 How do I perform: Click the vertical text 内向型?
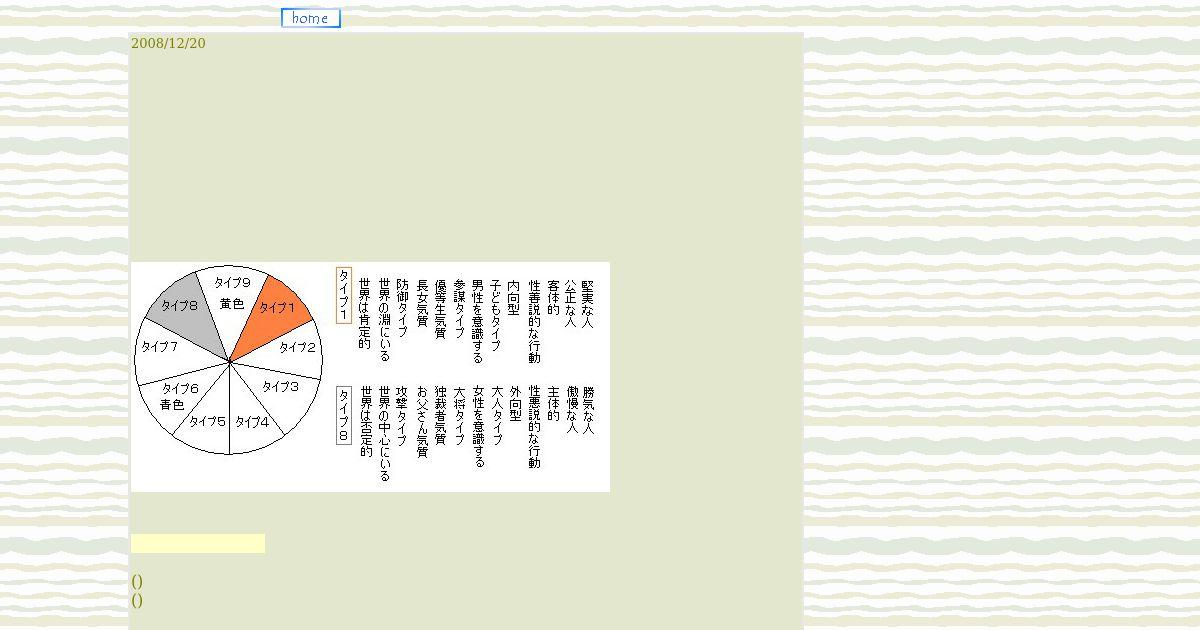click(x=514, y=296)
